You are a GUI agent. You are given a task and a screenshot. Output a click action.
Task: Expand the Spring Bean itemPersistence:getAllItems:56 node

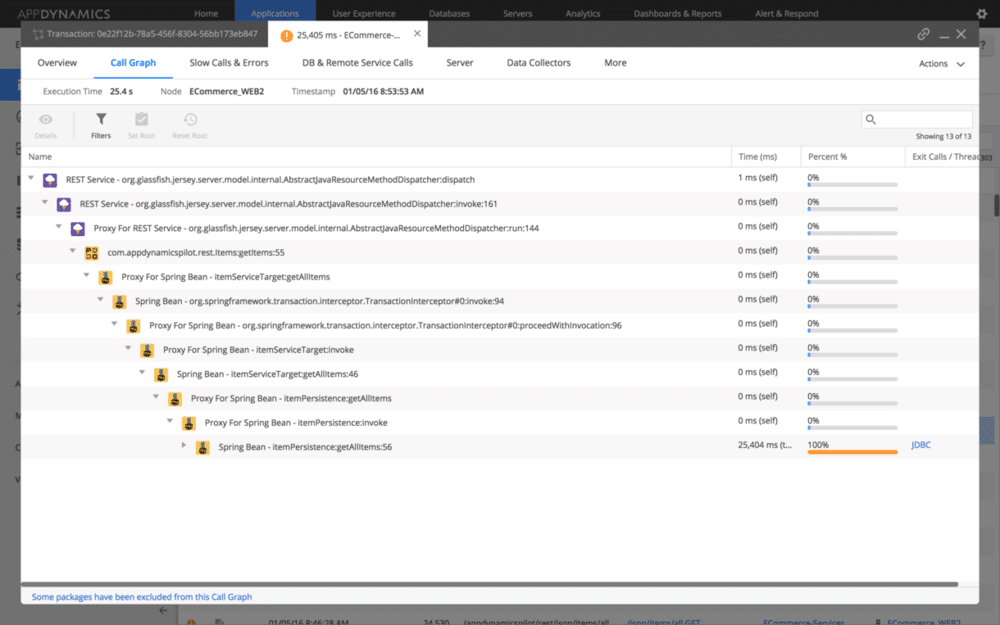184,445
